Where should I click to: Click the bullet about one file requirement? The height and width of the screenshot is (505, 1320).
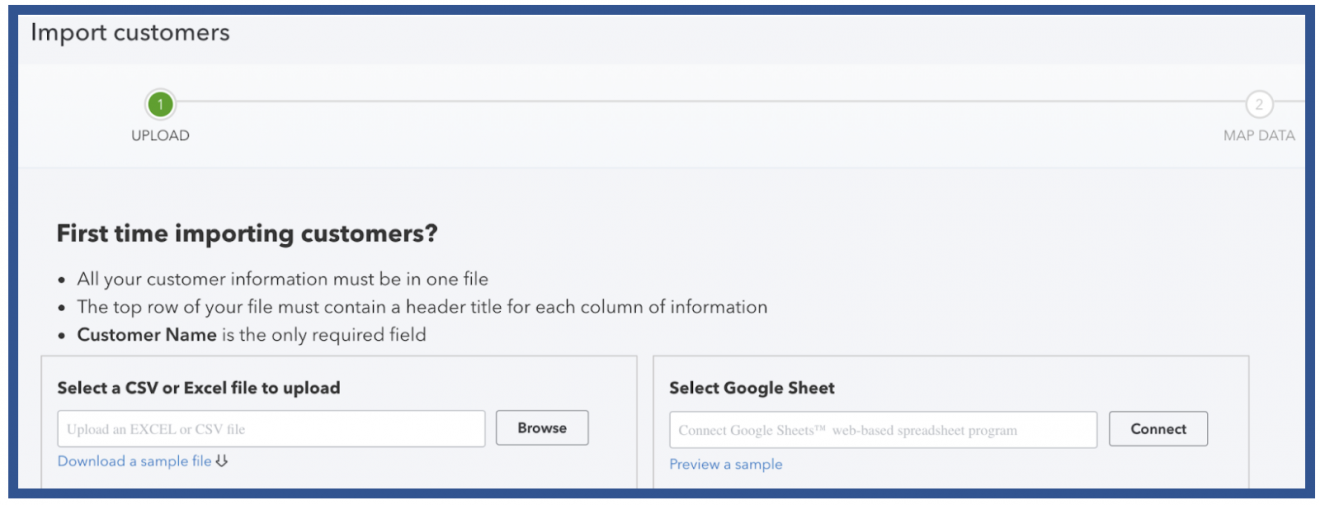point(282,279)
